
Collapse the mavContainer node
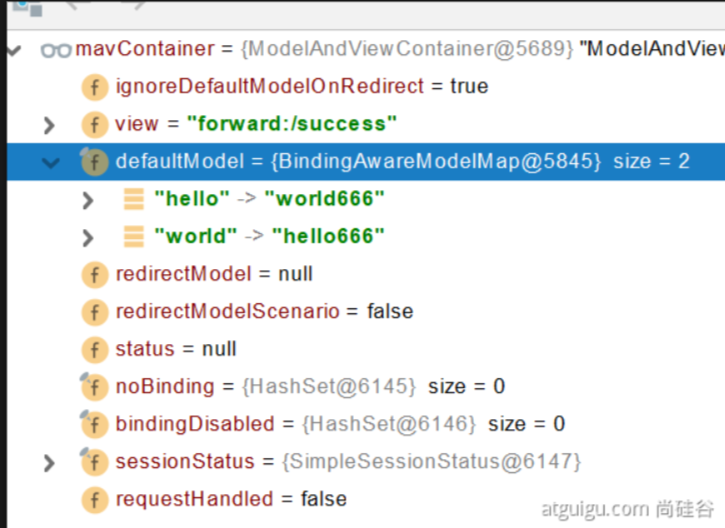tap(14, 50)
